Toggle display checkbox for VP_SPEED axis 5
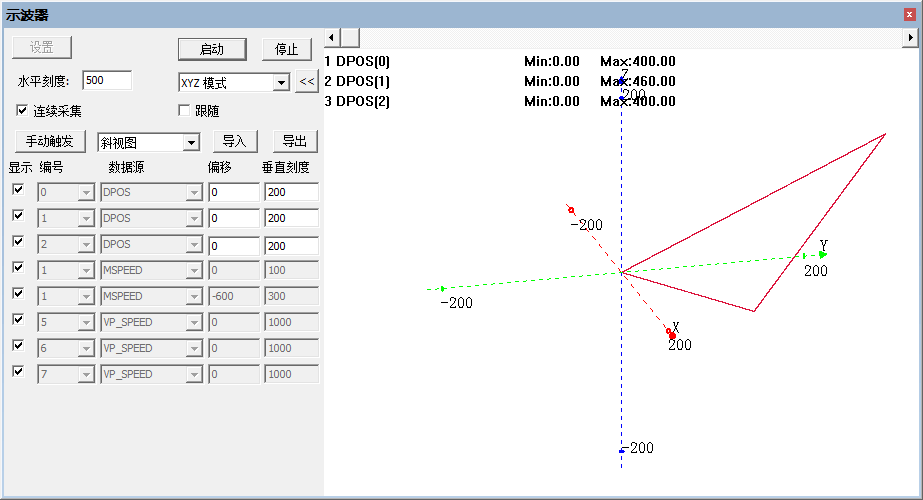Viewport: 923px width, 500px height. tap(18, 319)
